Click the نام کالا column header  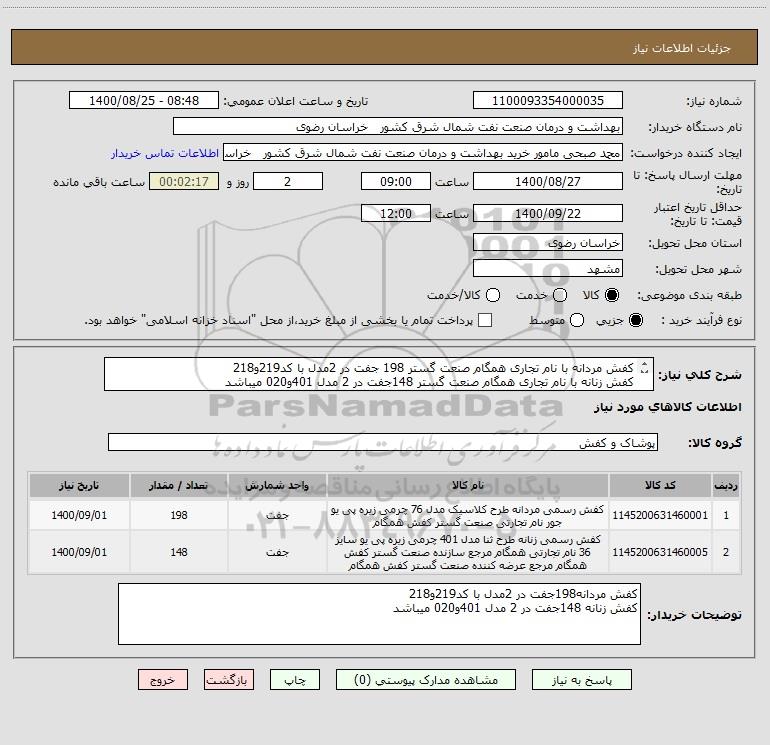(468, 485)
